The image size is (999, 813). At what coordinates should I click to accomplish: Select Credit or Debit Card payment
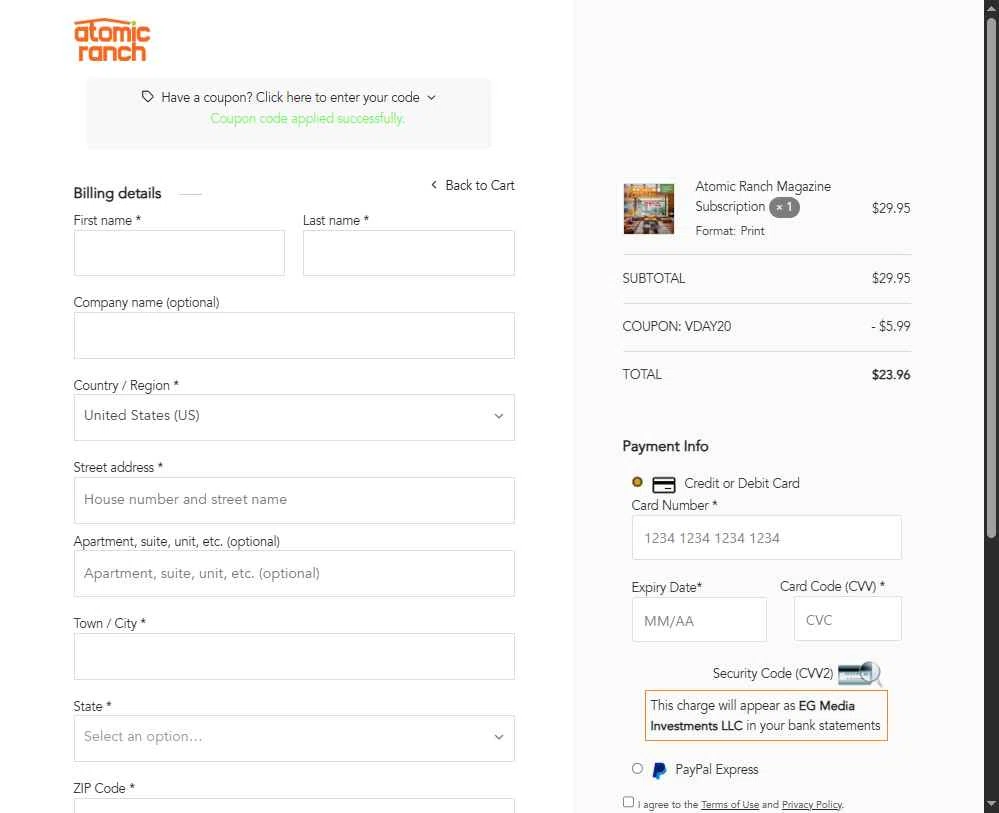[637, 482]
